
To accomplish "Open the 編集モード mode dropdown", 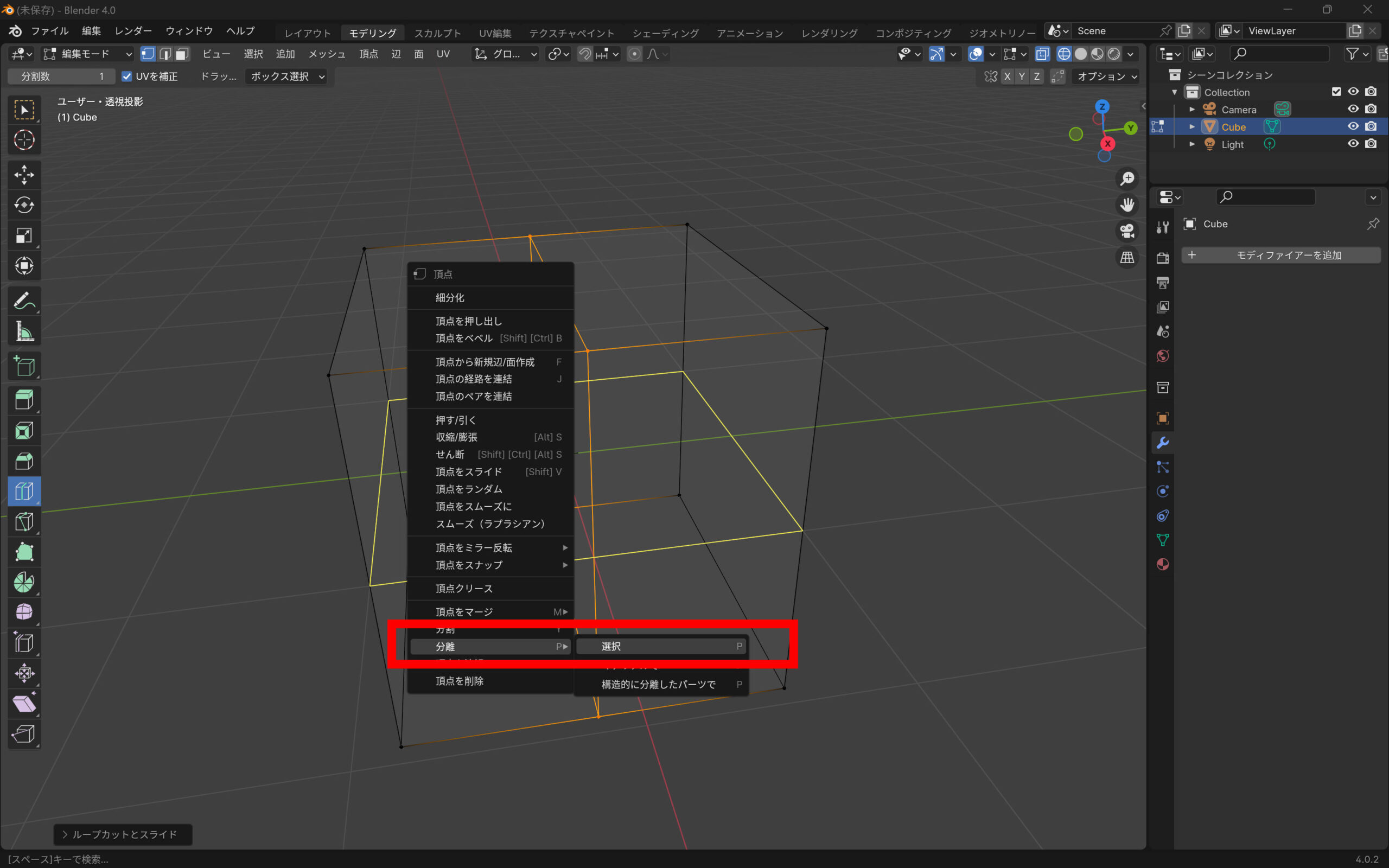I will tap(88, 54).
